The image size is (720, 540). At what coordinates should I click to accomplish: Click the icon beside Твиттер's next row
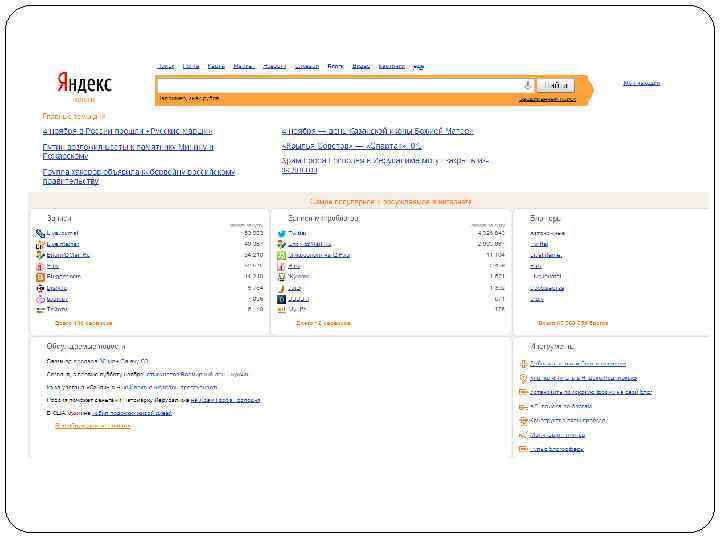[281, 244]
